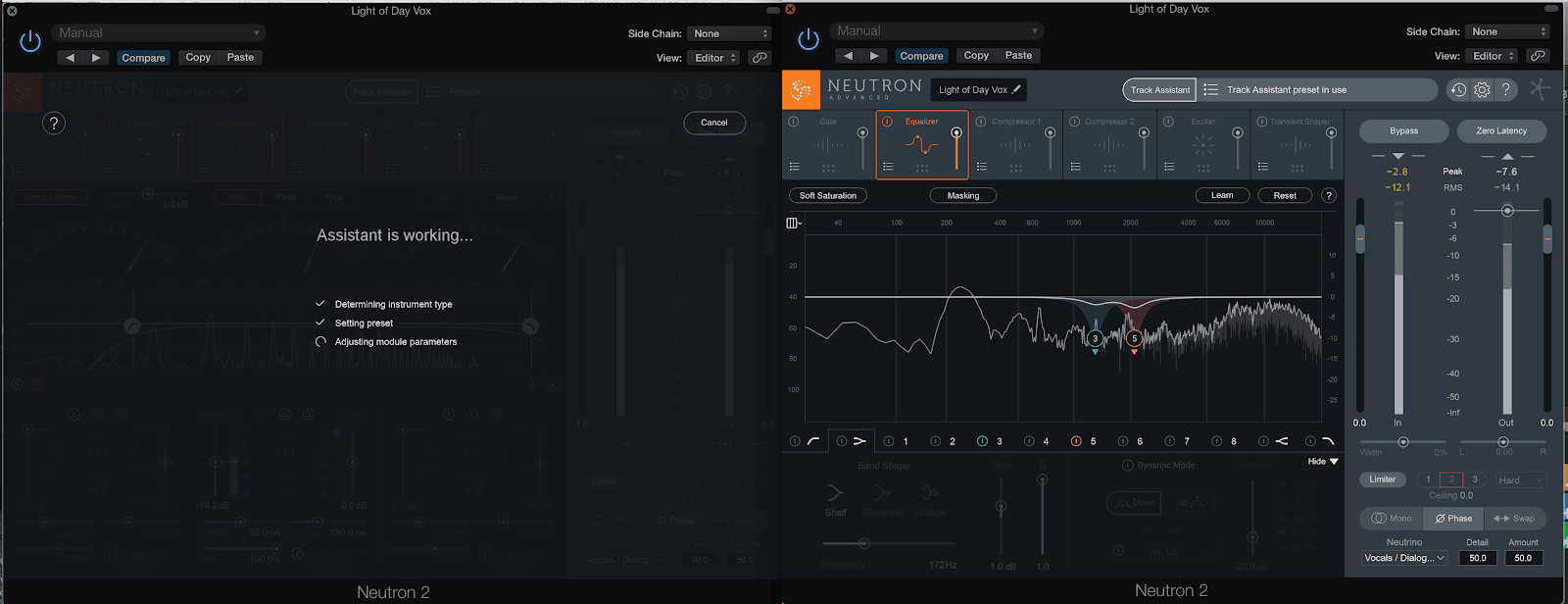Viewport: 1568px width, 604px height.
Task: Open Equalizer help question mark beside Reset
Action: click(1329, 195)
